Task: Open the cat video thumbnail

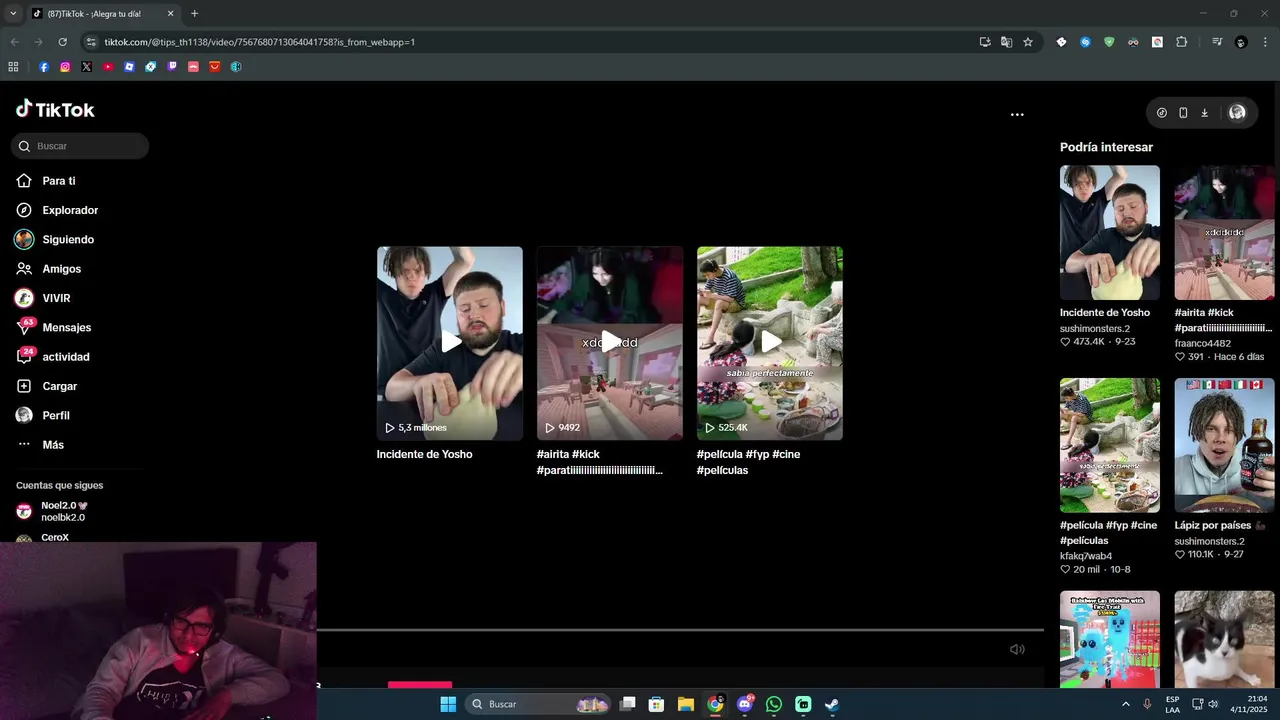Action: pos(1224,639)
